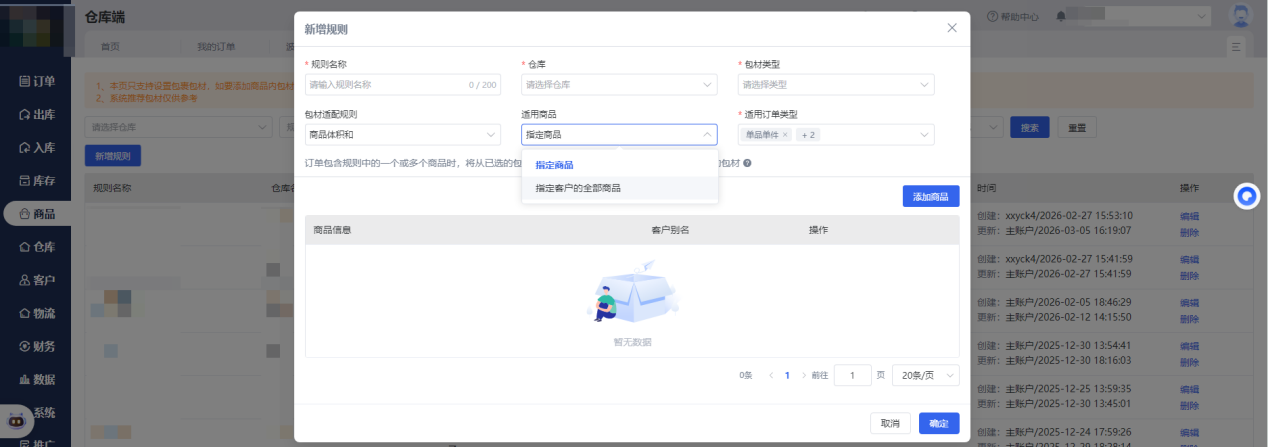
Task: Open the 20条/页 page size selector
Action: click(x=925, y=375)
